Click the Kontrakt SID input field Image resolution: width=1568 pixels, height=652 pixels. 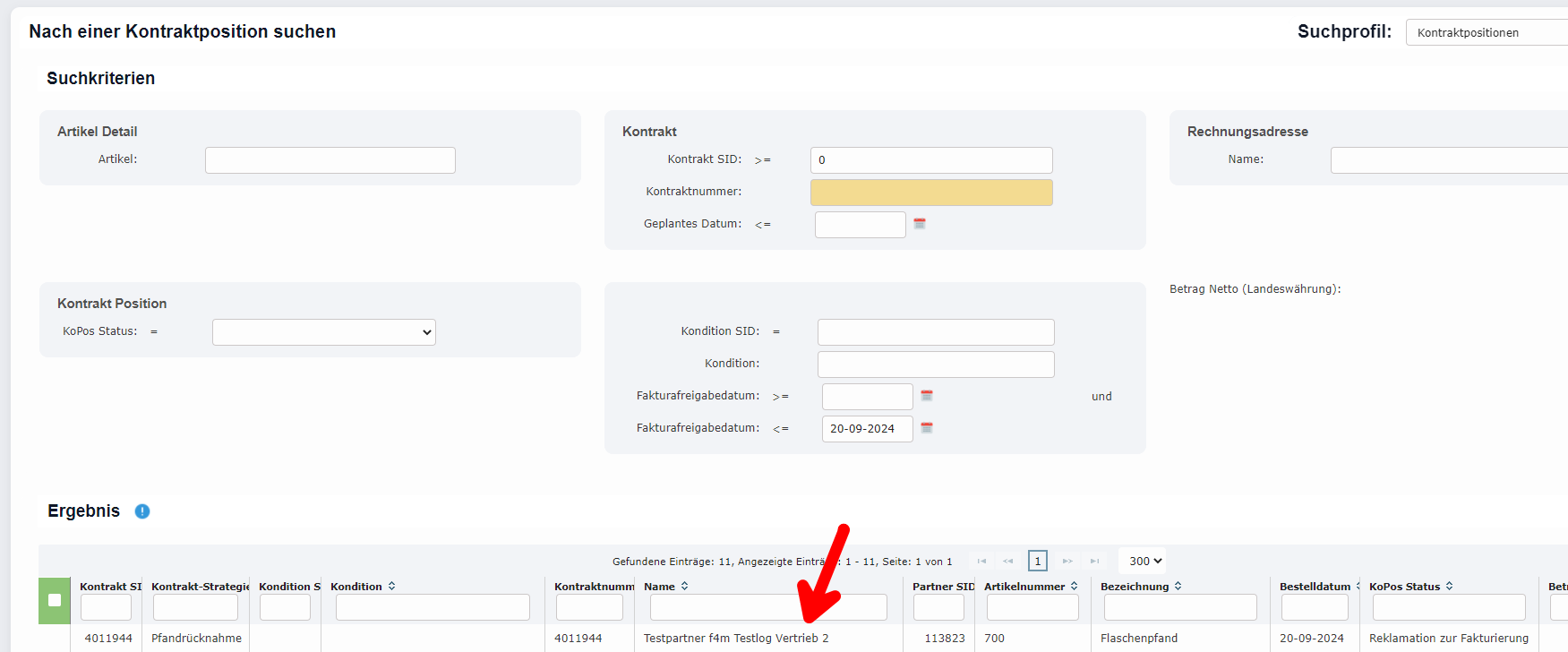click(930, 160)
